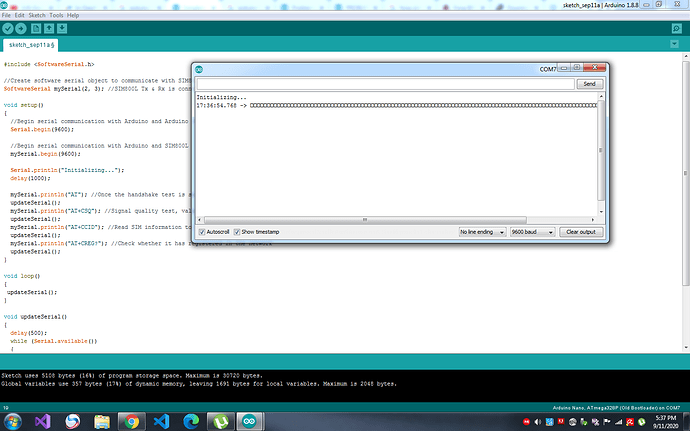Click the Clear output button
Image resolution: width=690 pixels, height=431 pixels.
pyautogui.click(x=581, y=232)
